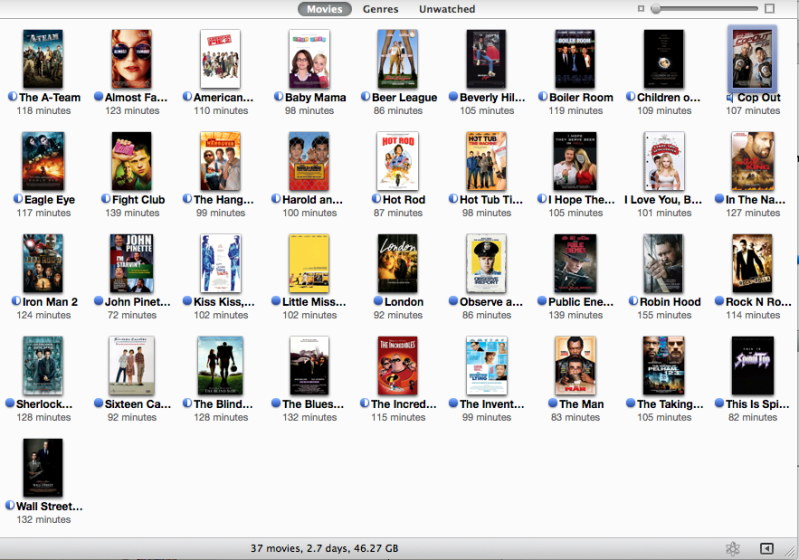Select the Baby Mama poster
This screenshot has height=560, width=799.
(309, 59)
